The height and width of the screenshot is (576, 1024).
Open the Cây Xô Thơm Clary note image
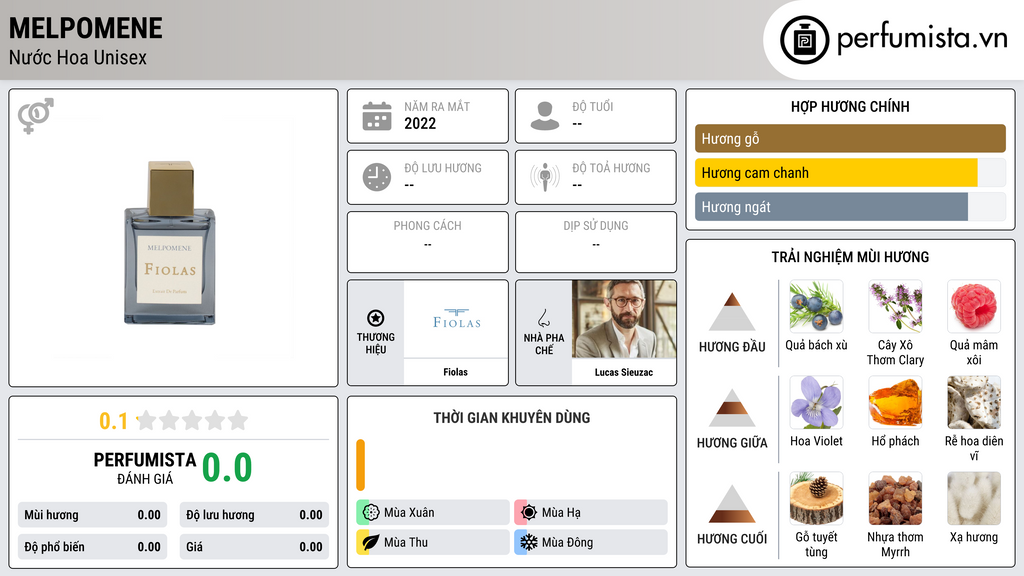(x=895, y=306)
